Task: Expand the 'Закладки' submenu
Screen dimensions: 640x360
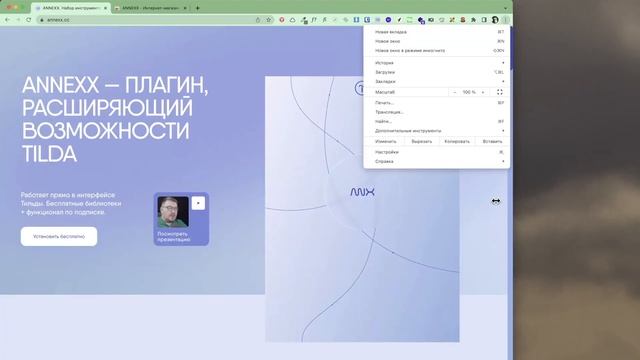Action: (x=437, y=82)
